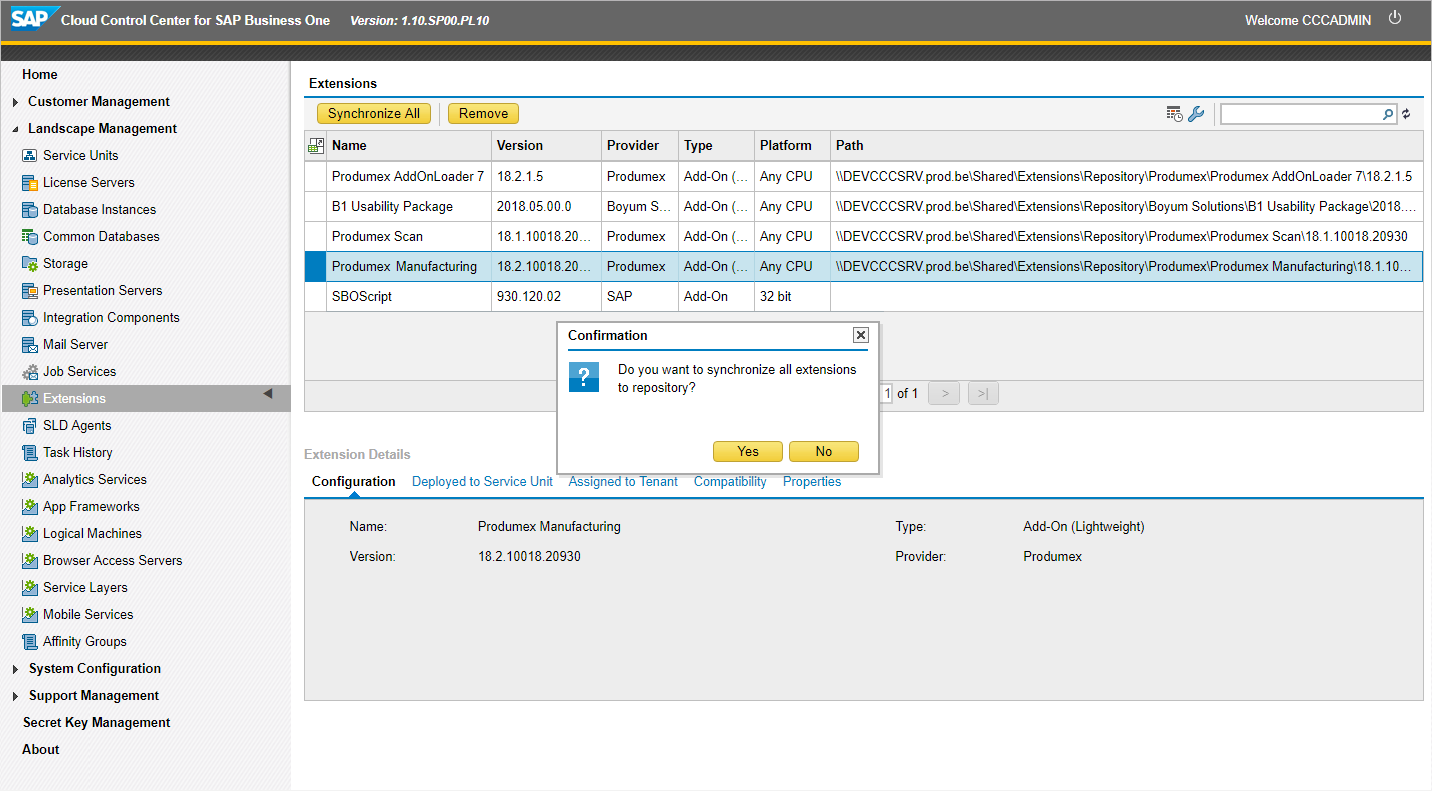
Task: Click the refresh arrows icon next to search
Action: pyautogui.click(x=1406, y=114)
